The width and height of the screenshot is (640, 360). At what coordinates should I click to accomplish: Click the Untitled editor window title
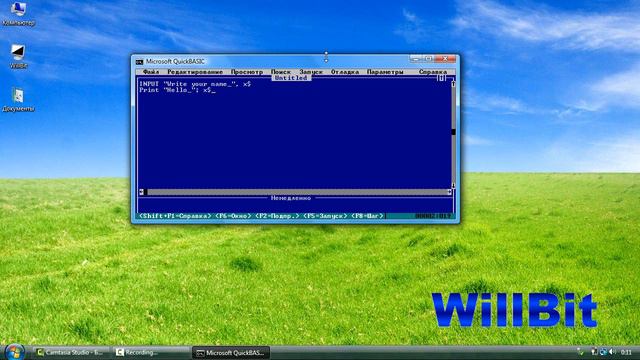291,78
